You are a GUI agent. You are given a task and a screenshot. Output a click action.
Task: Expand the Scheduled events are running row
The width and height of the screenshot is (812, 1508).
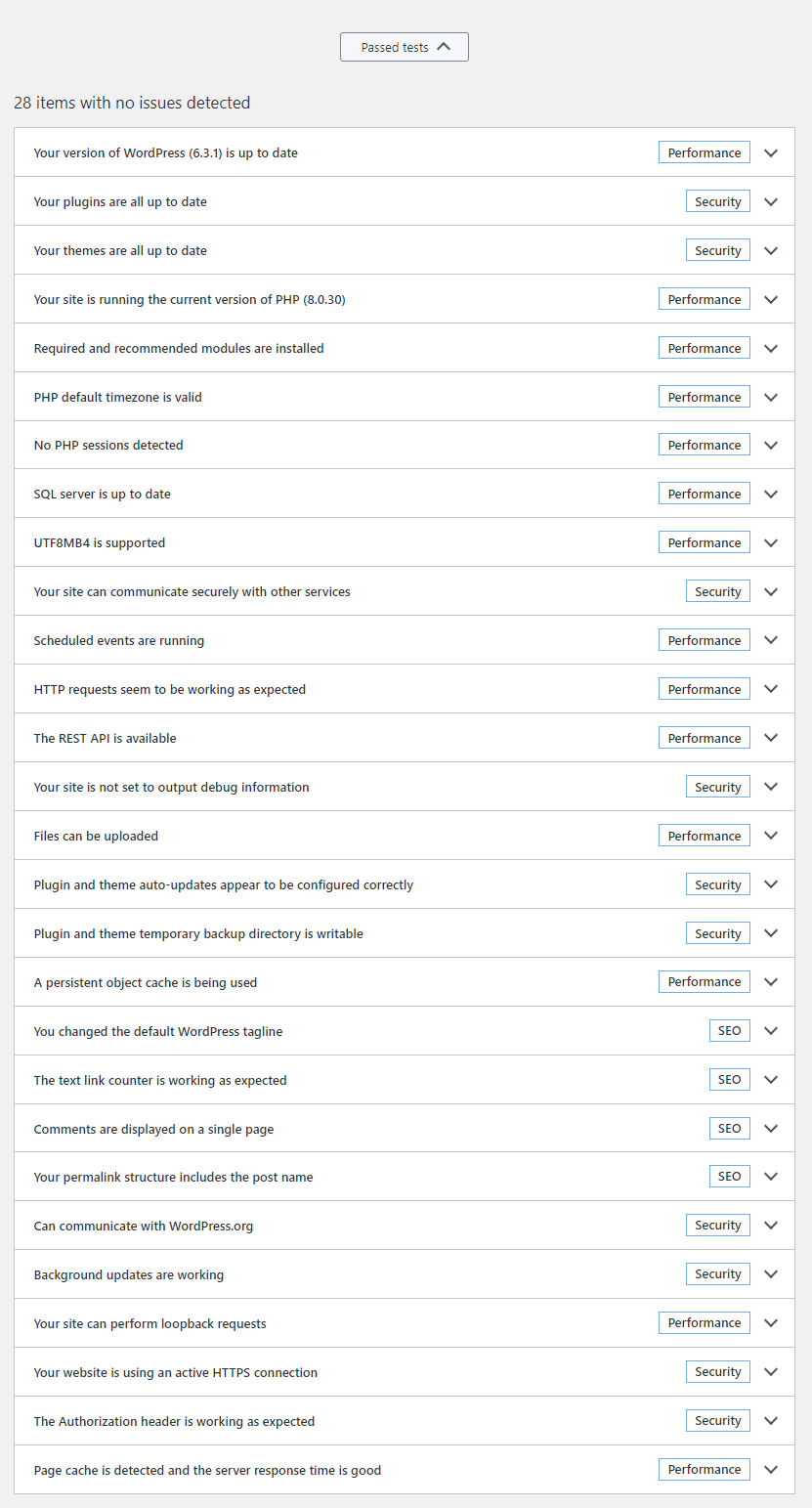tap(771, 641)
